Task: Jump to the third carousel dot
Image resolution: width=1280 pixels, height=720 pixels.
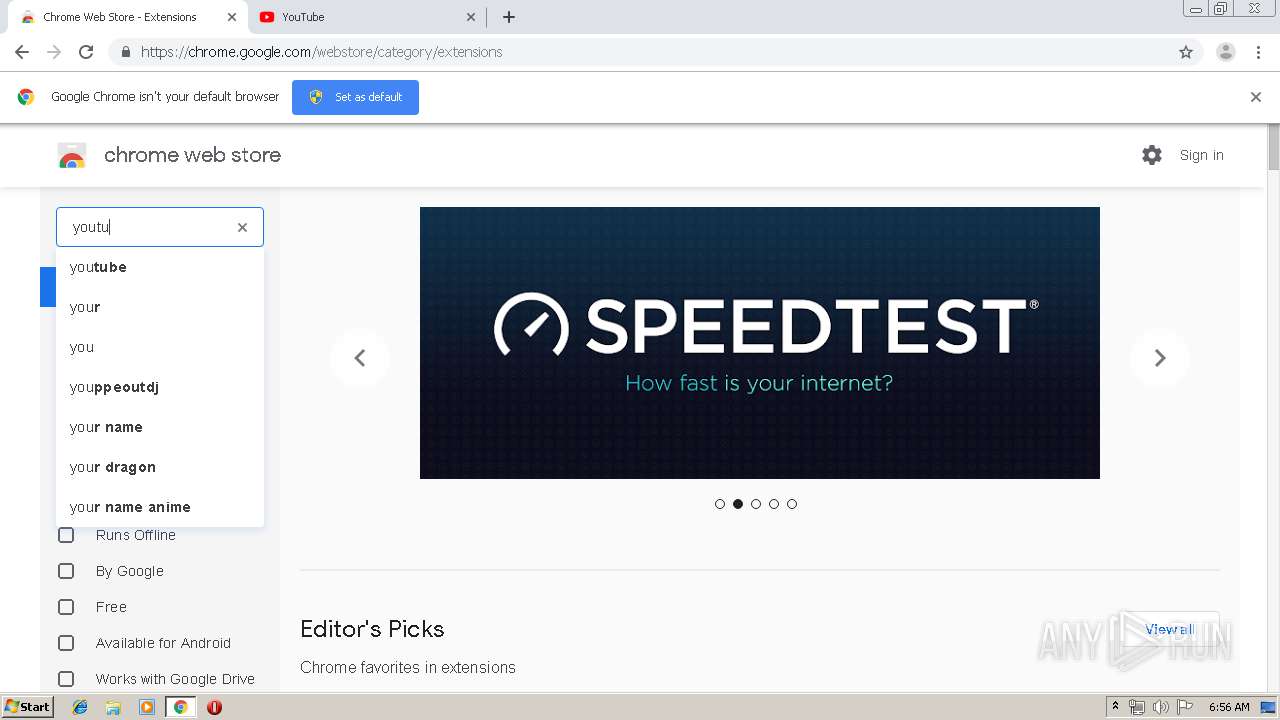Action: point(756,504)
